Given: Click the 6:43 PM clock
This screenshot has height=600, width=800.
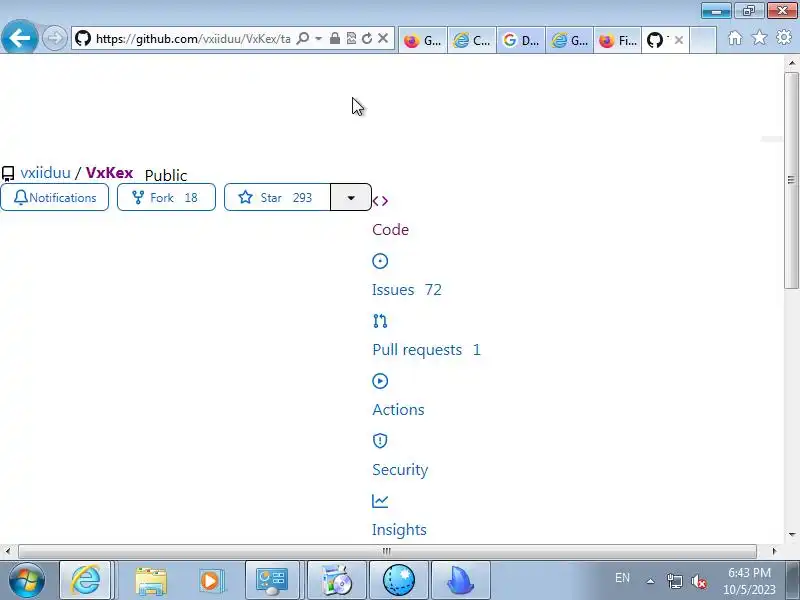Looking at the screenshot, I should pyautogui.click(x=749, y=572).
